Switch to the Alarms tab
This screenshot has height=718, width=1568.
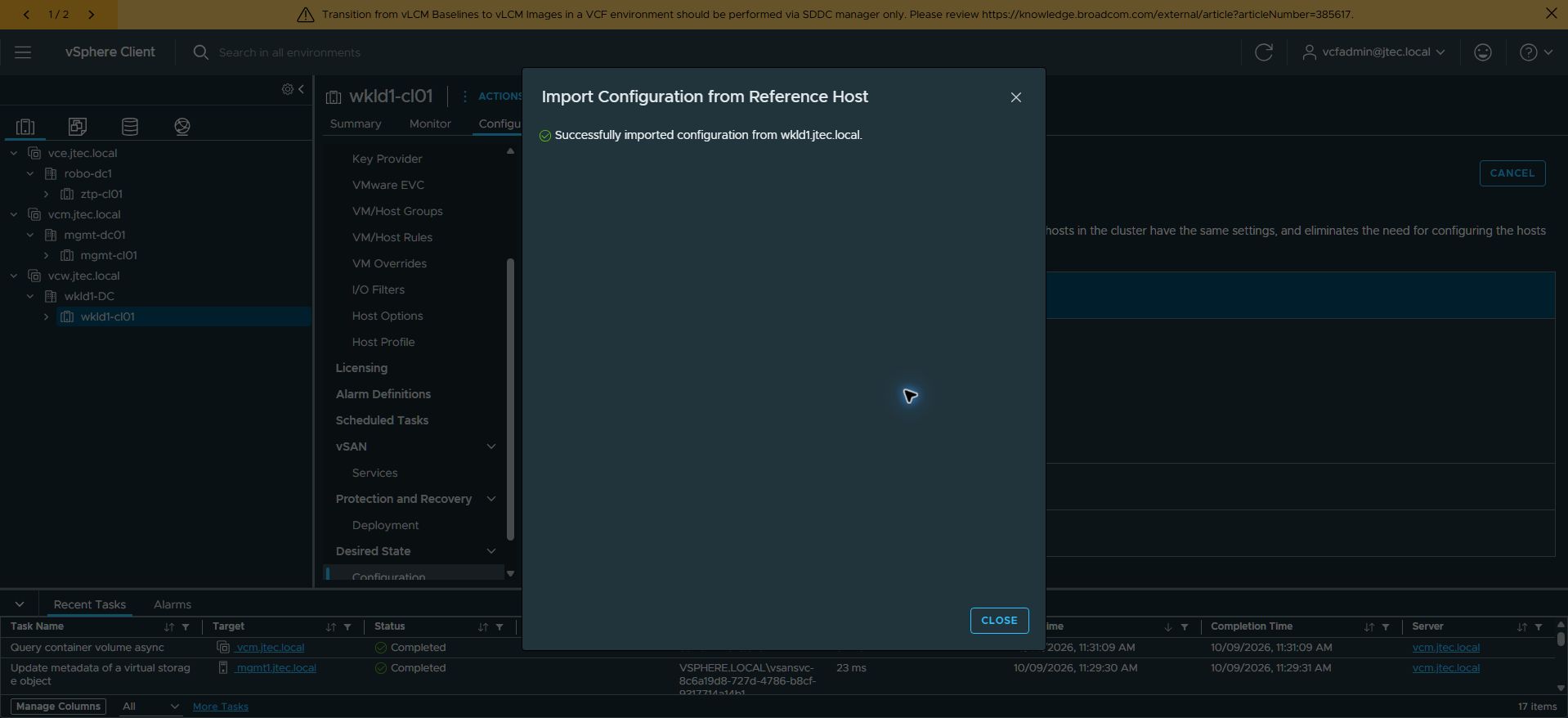tap(172, 604)
